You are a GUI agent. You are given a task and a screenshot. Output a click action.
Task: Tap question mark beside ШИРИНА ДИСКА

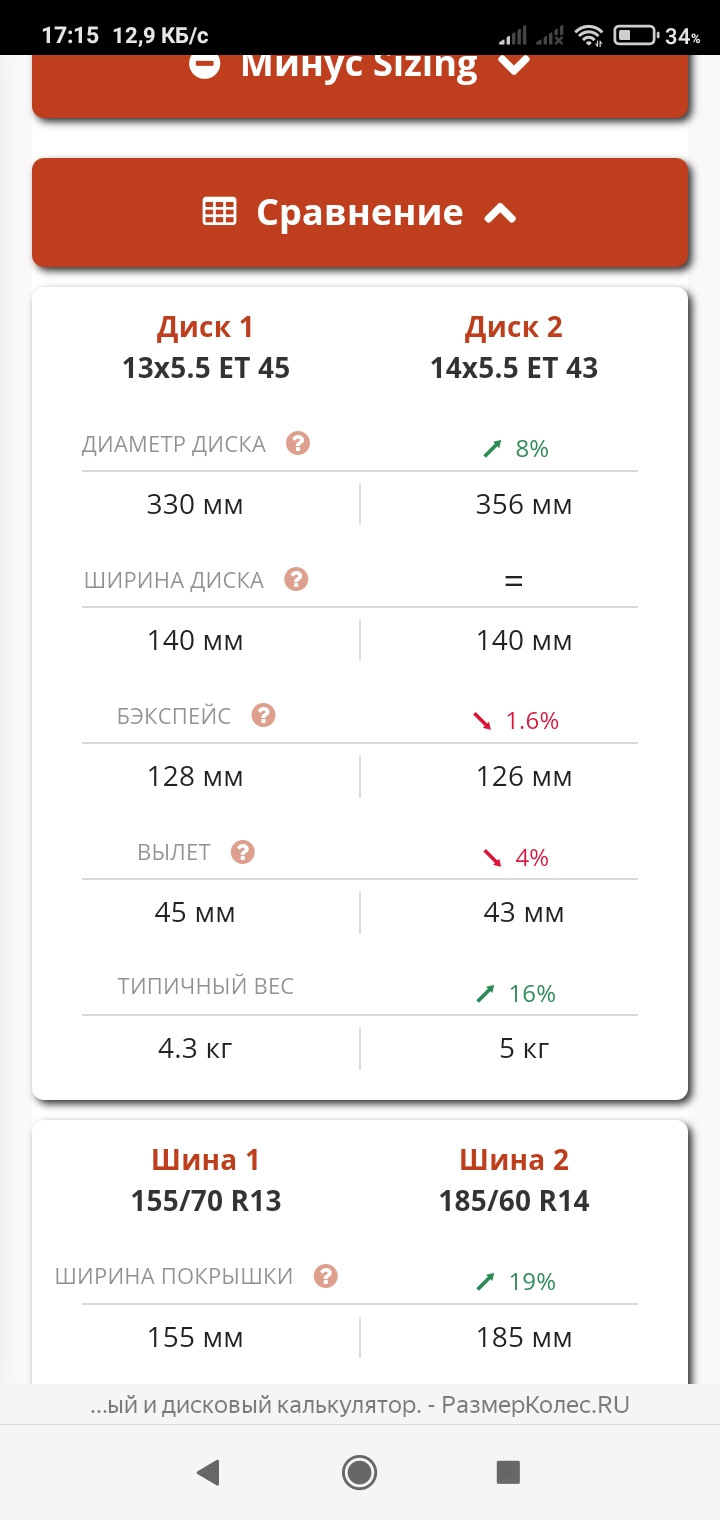click(x=295, y=579)
